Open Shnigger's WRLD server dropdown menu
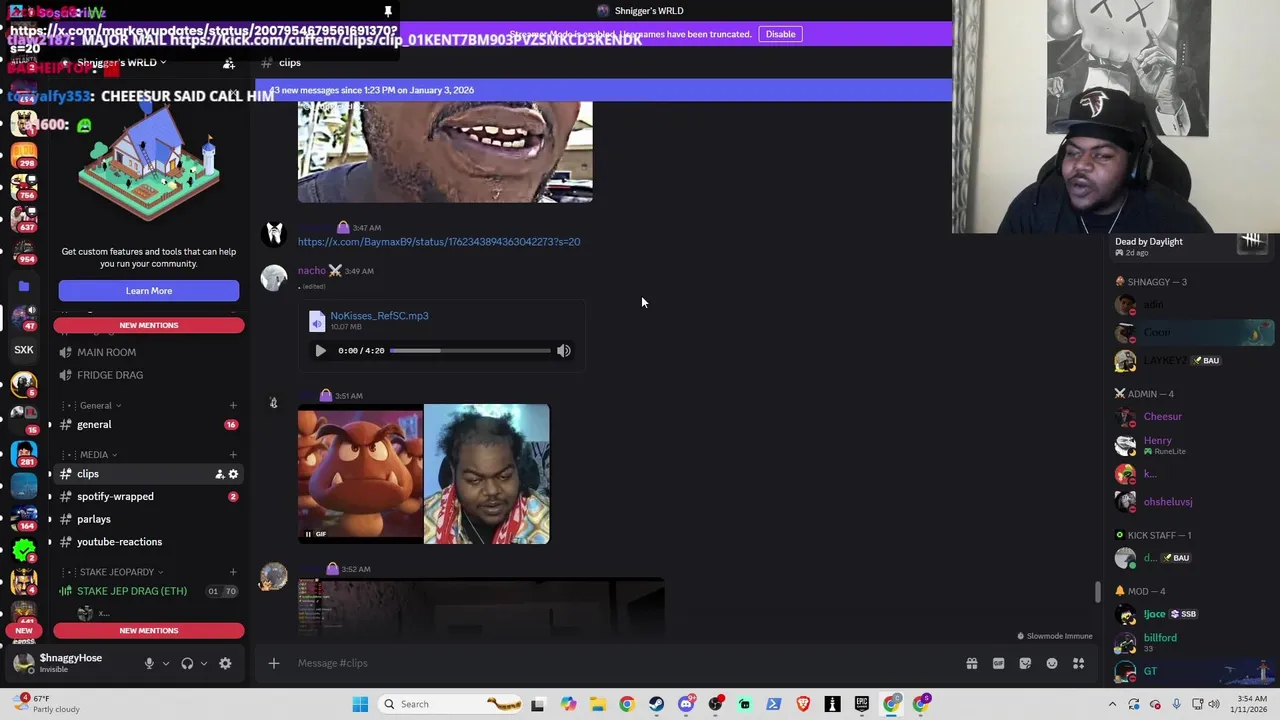Screen dimensions: 1280x720 121,63
